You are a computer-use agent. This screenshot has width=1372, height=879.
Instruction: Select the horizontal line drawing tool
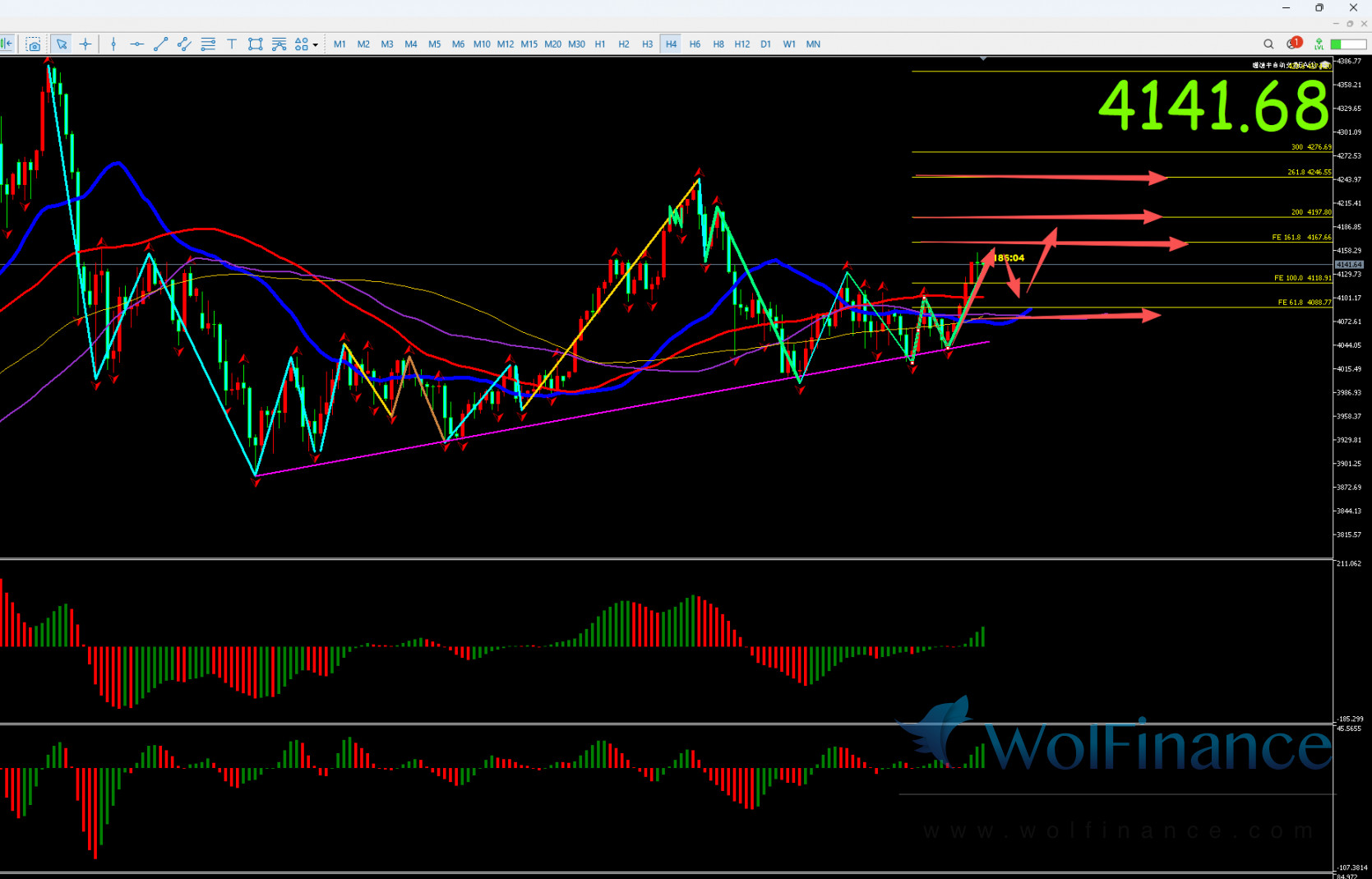[136, 44]
